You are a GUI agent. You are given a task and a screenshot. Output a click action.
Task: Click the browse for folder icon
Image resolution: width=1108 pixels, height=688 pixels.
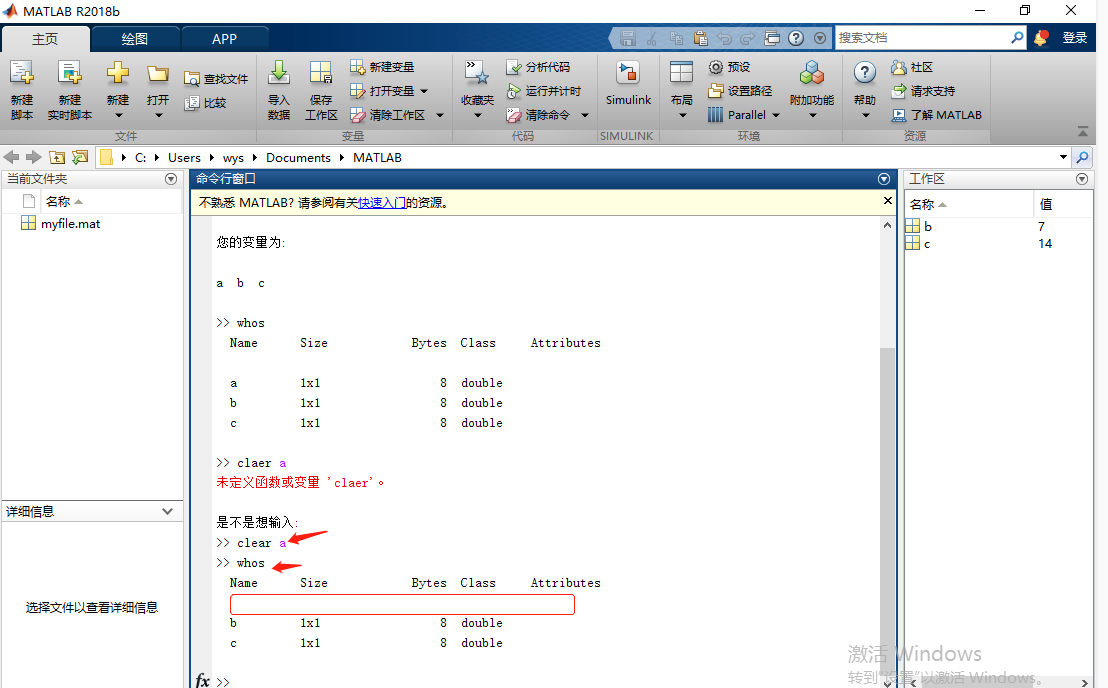pyautogui.click(x=80, y=157)
